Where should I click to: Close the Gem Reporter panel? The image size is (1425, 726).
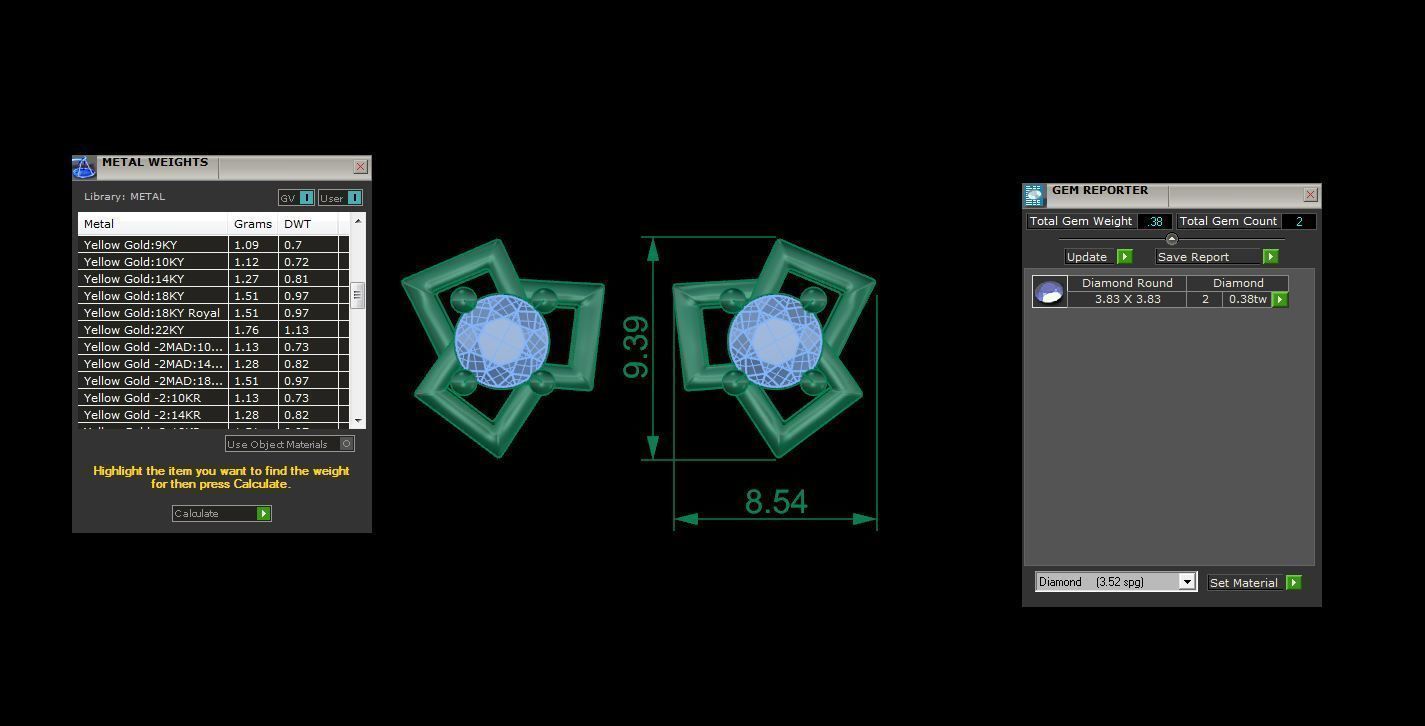(1310, 195)
